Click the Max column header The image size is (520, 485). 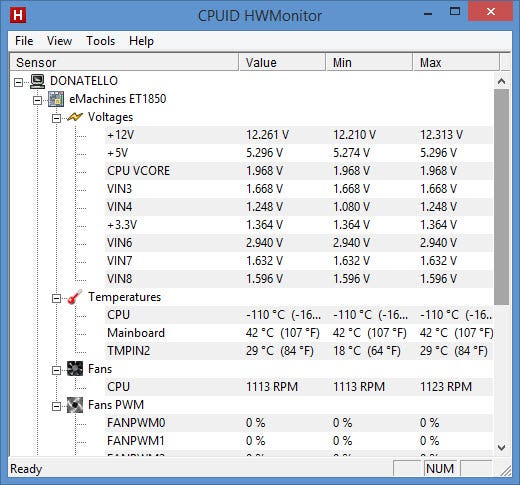tap(456, 62)
